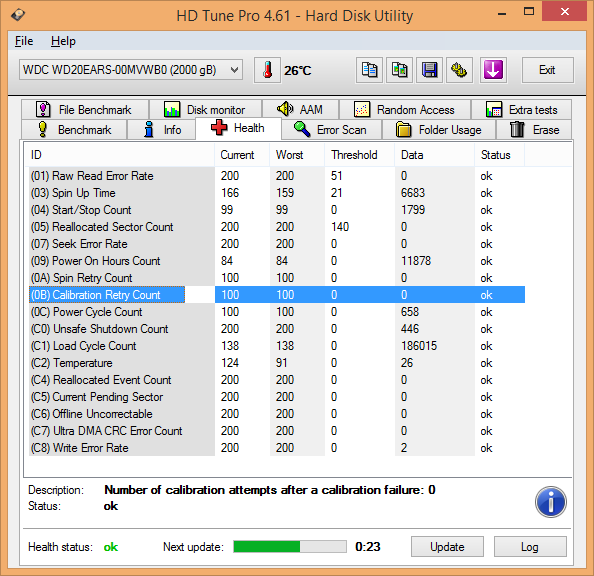Select the Power On Hours Count row
This screenshot has height=576, width=594.
tap(277, 261)
